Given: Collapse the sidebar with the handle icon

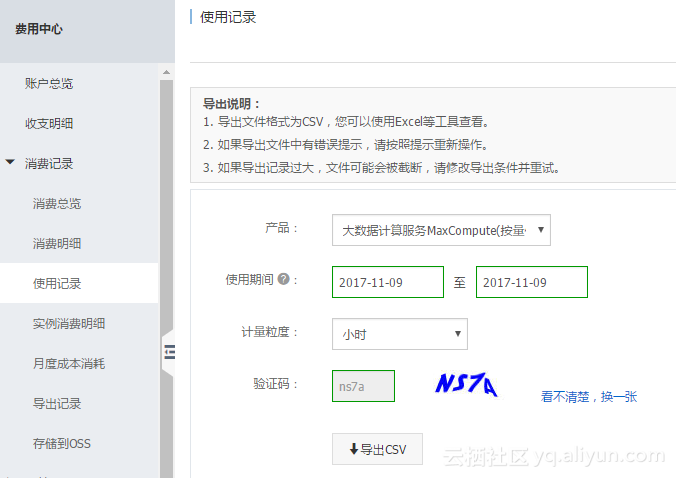Looking at the screenshot, I should pos(169,352).
